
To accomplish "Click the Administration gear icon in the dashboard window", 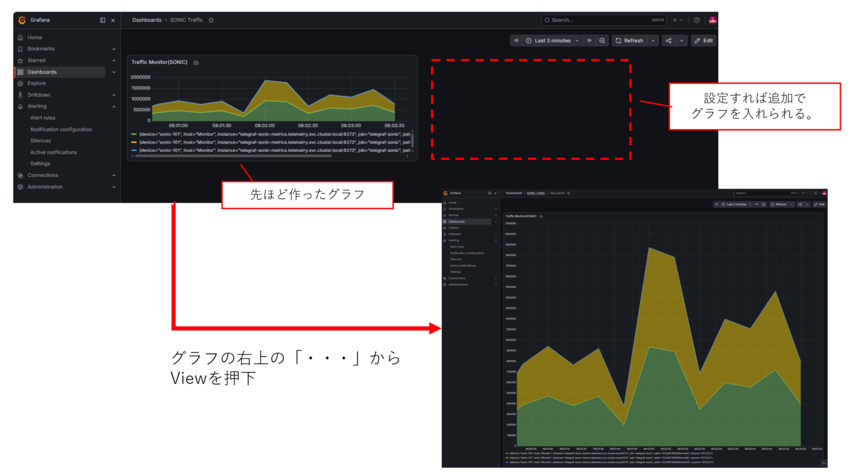I will (x=21, y=187).
